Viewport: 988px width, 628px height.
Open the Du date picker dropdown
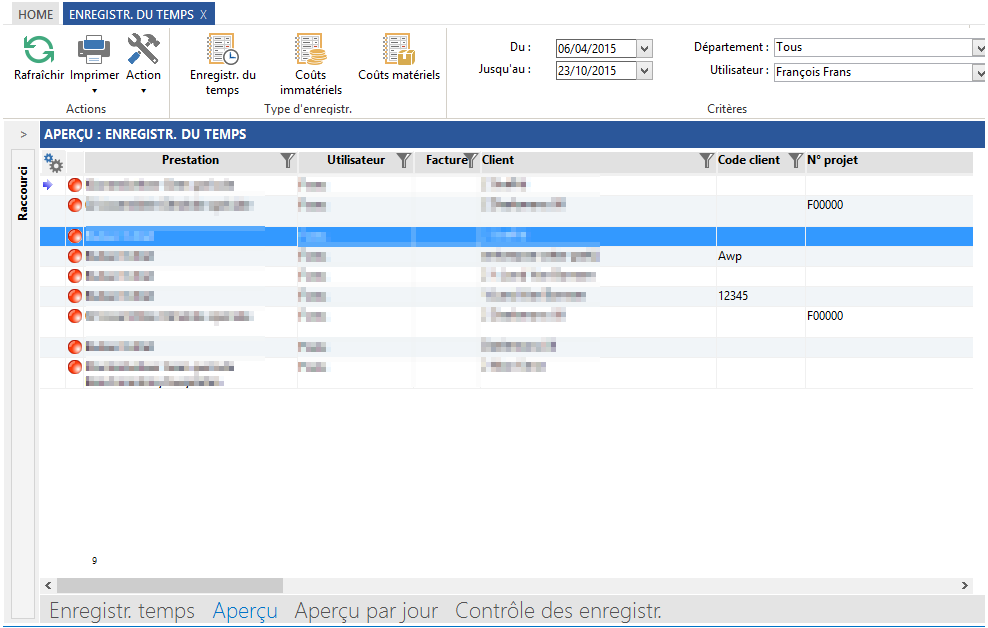click(645, 49)
